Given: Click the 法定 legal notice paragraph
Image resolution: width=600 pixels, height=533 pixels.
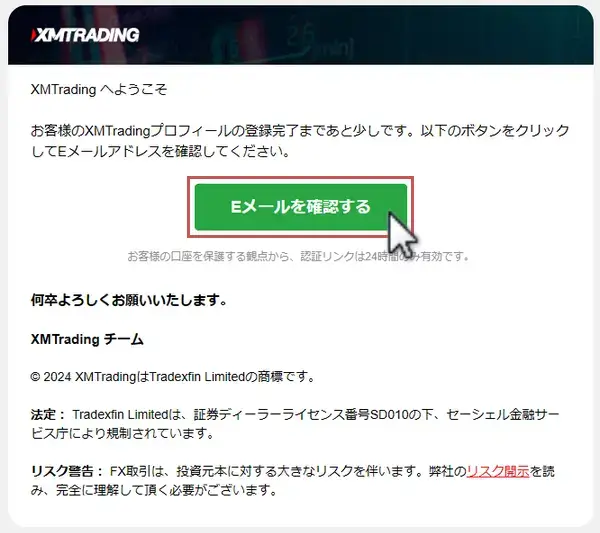Looking at the screenshot, I should (x=295, y=424).
